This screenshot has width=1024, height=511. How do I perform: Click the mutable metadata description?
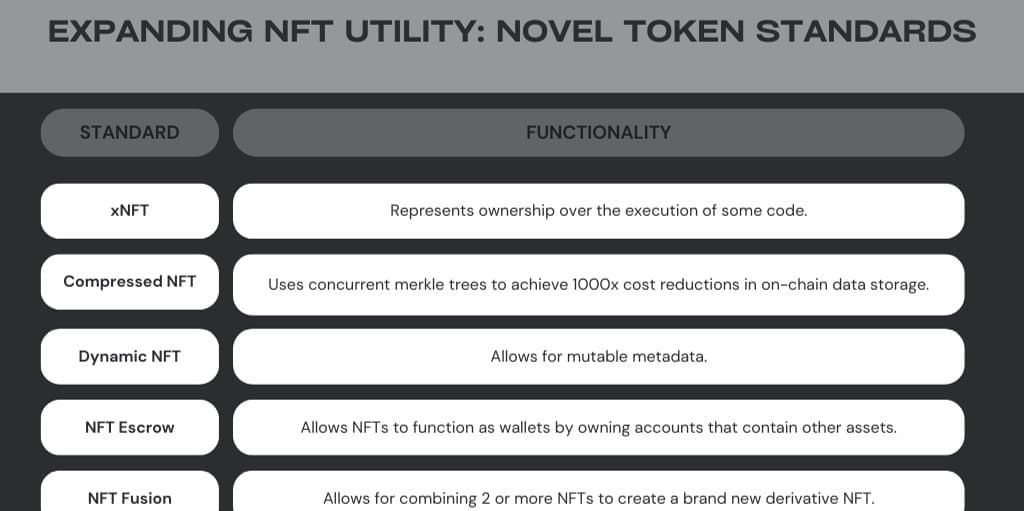[x=598, y=357]
